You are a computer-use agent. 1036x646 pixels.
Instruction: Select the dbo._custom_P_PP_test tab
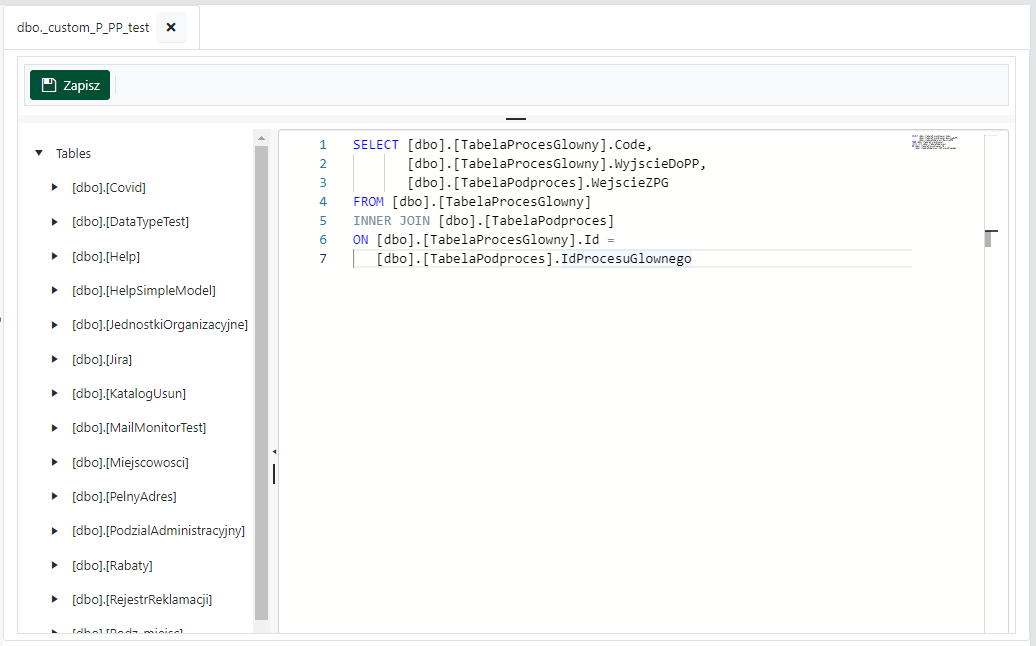[83, 28]
